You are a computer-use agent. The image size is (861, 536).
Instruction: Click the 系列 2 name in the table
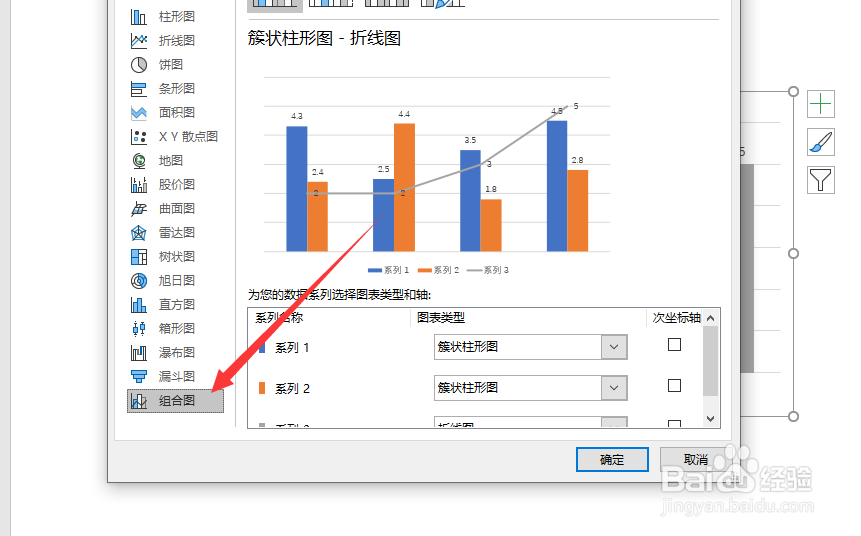pyautogui.click(x=292, y=389)
